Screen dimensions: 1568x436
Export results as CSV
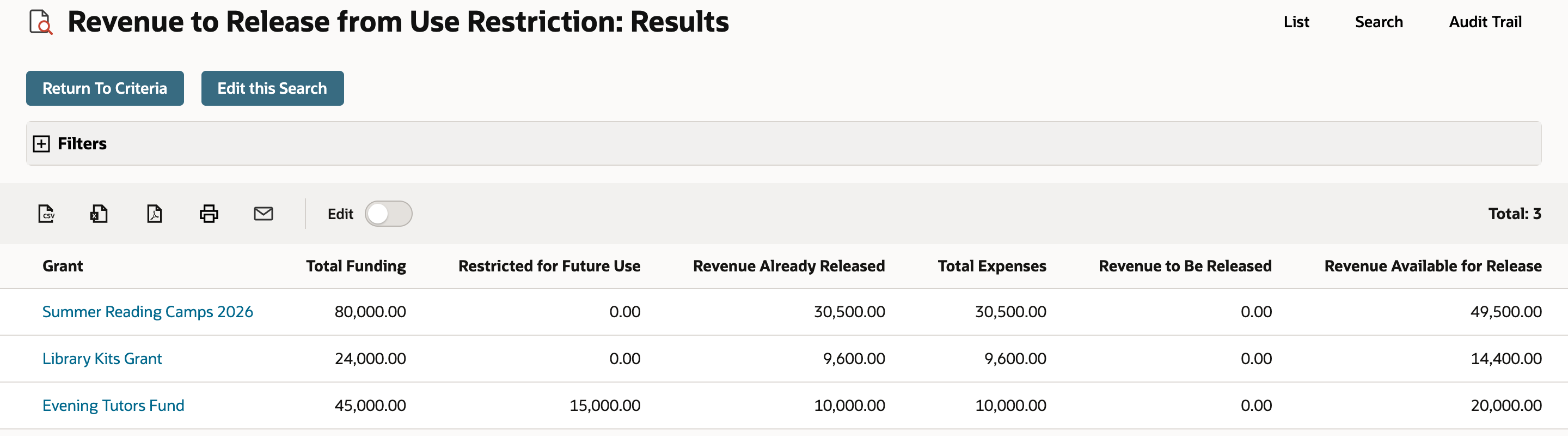pyautogui.click(x=46, y=214)
